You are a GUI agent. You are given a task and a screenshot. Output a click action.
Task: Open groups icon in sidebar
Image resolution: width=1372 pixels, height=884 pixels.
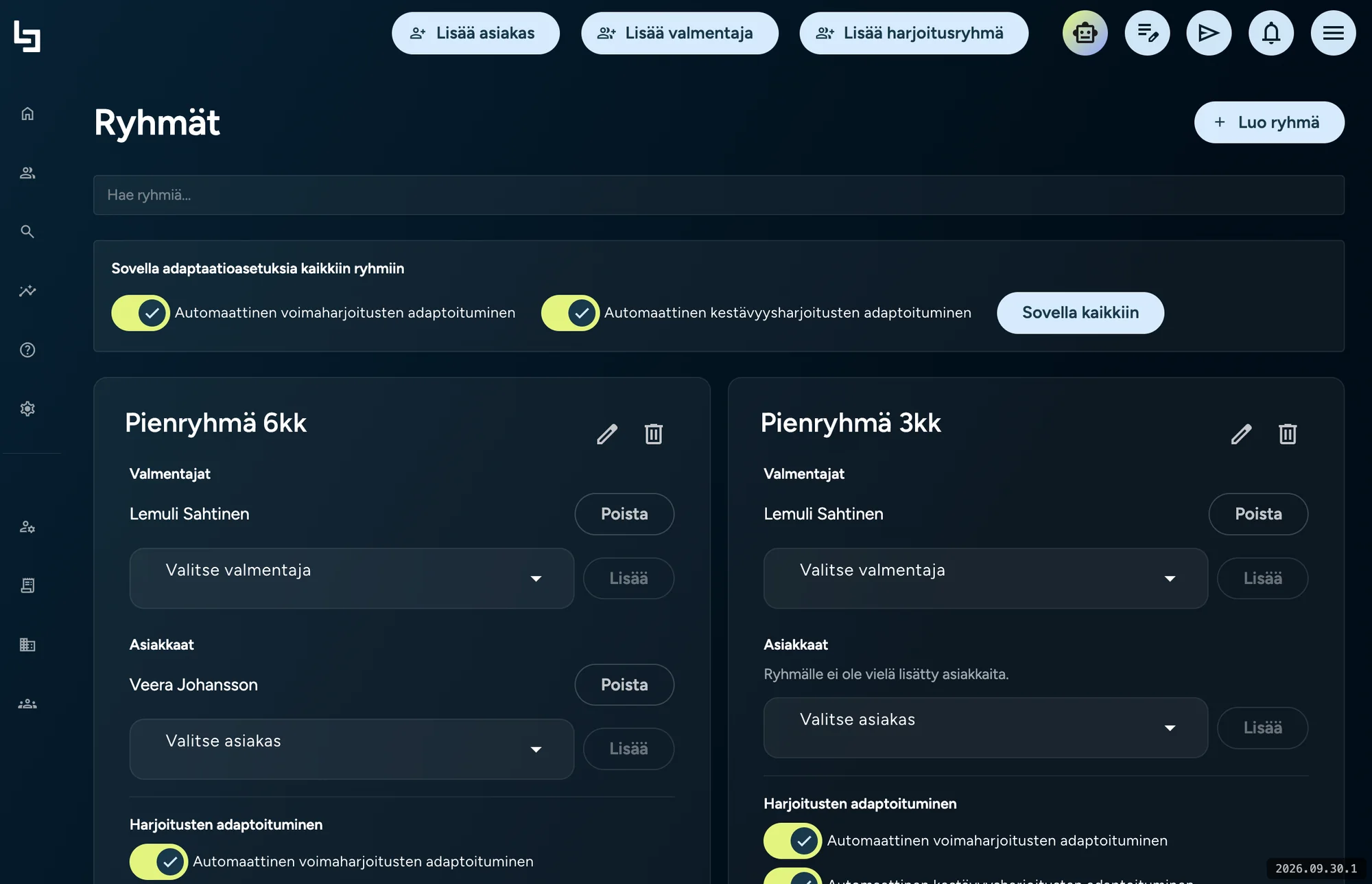point(27,704)
